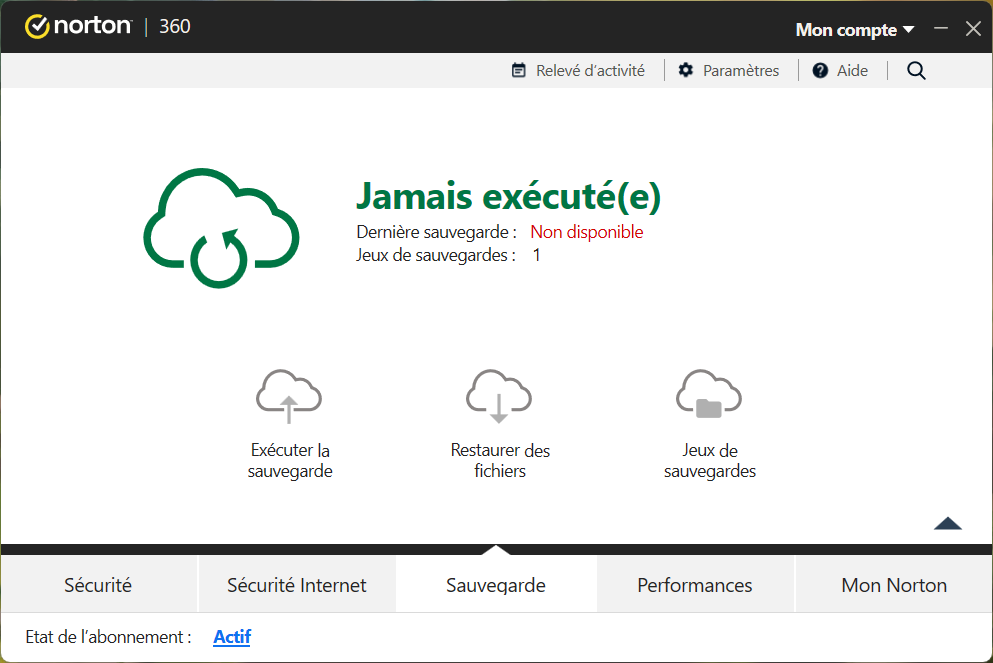Open Relevé d'activité calendar icon

pos(519,70)
